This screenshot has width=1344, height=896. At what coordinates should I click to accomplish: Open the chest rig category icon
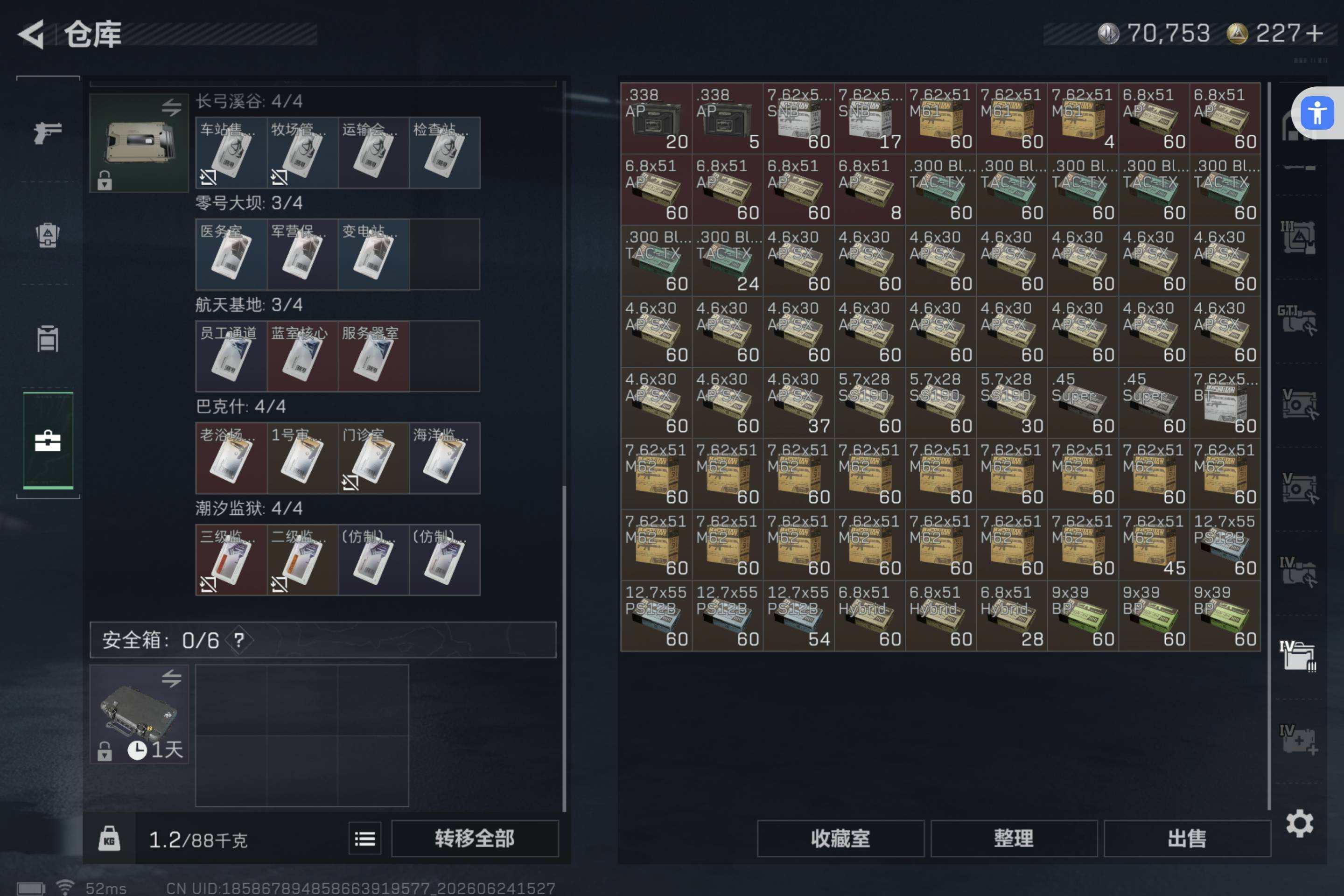48,338
